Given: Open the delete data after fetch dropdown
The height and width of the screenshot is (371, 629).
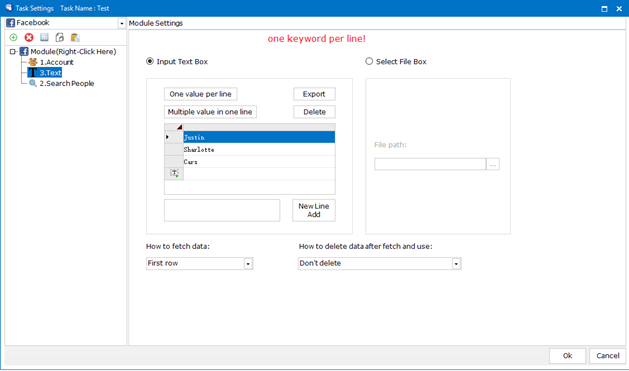Looking at the screenshot, I should [x=456, y=264].
